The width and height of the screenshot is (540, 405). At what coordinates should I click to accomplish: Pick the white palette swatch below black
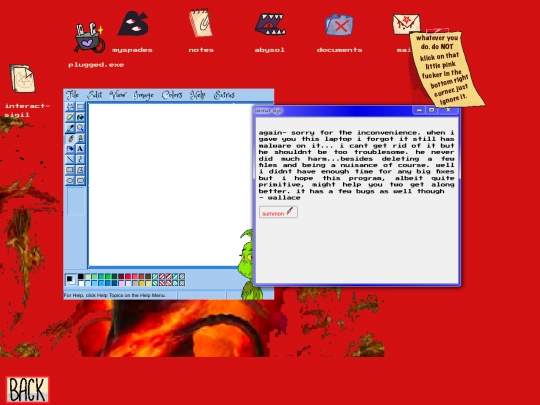[81, 283]
